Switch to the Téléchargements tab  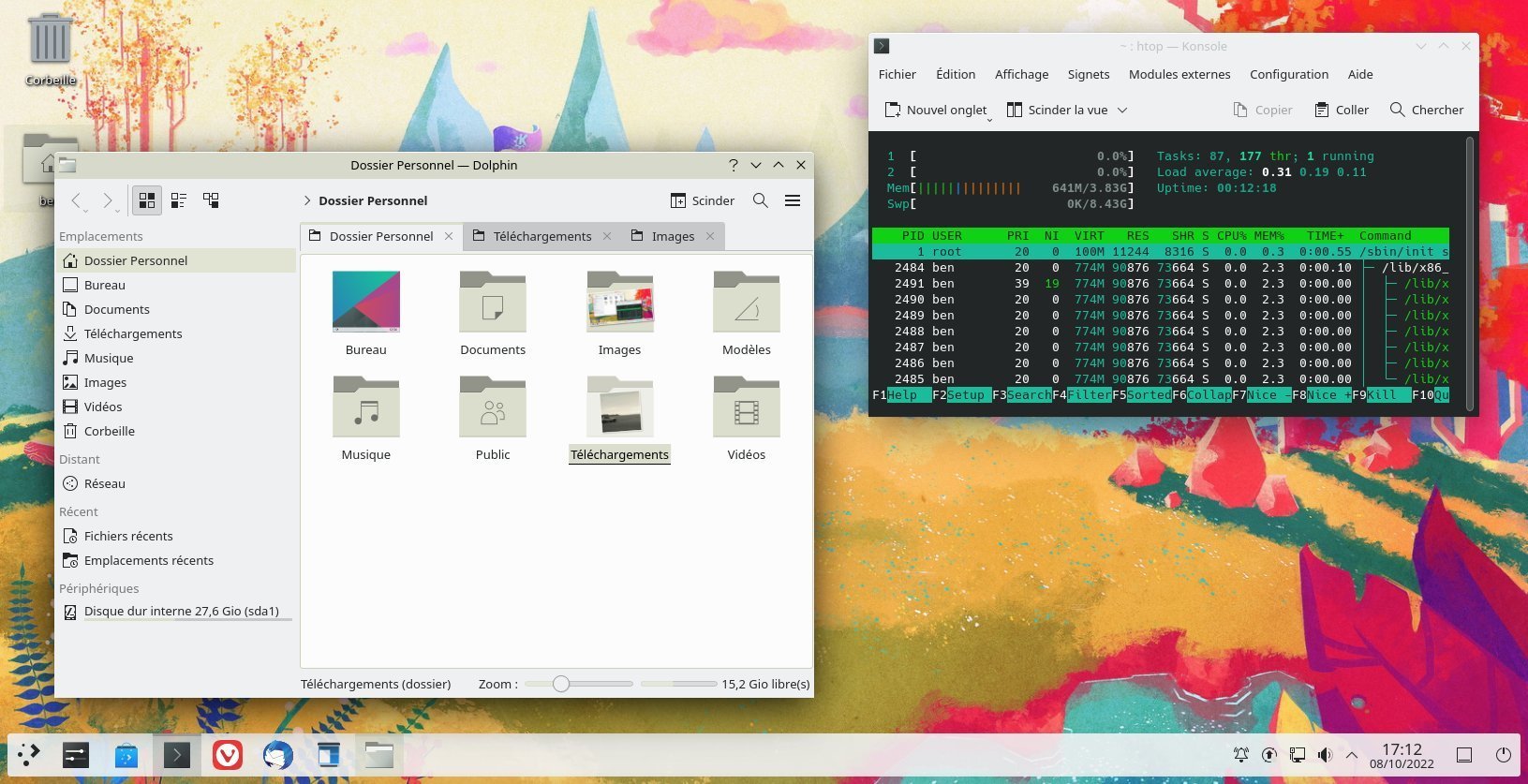[541, 236]
